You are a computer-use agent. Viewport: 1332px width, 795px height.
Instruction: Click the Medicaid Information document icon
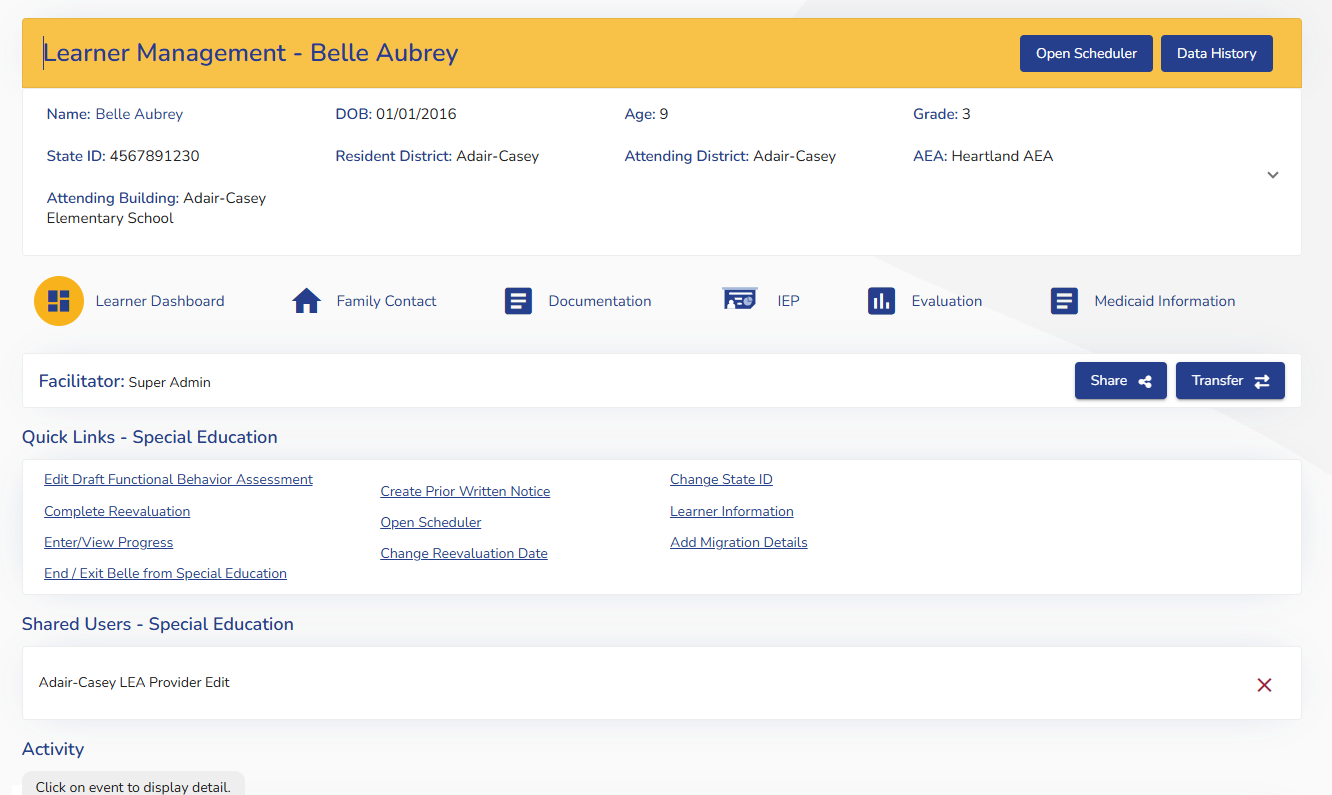pos(1064,301)
